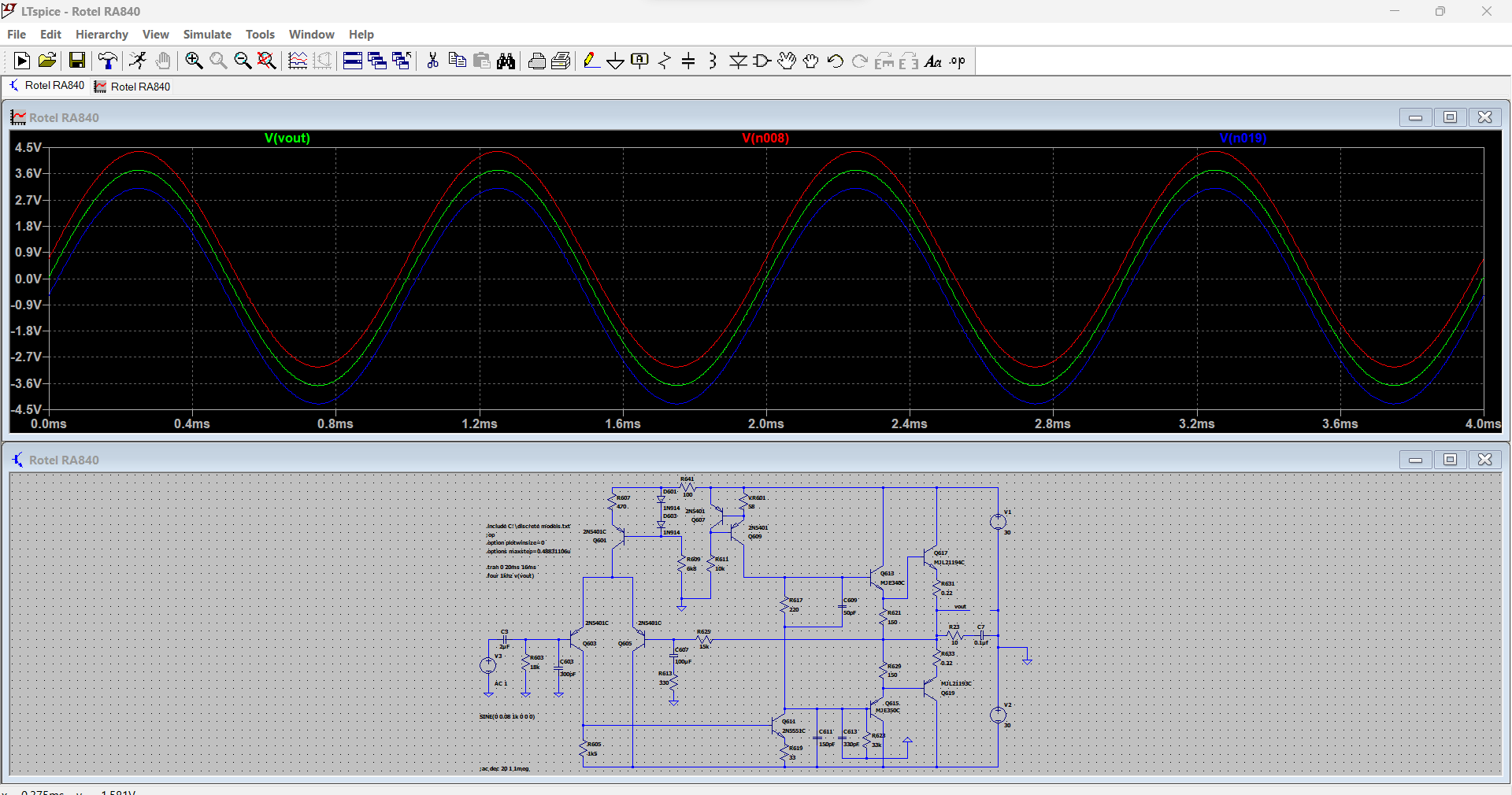Select the Drag closed-hand tool
Image resolution: width=1512 pixels, height=795 pixels.
click(x=811, y=61)
